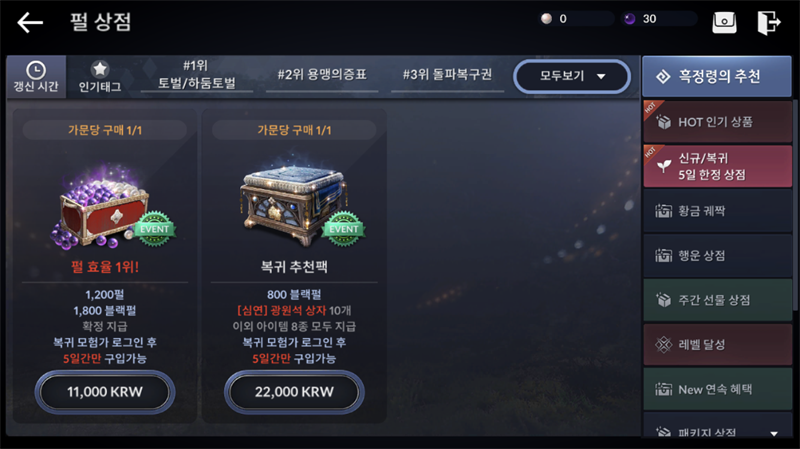
Task: Open the 신규/복귀 5일 한정 상점 category
Action: (x=717, y=166)
